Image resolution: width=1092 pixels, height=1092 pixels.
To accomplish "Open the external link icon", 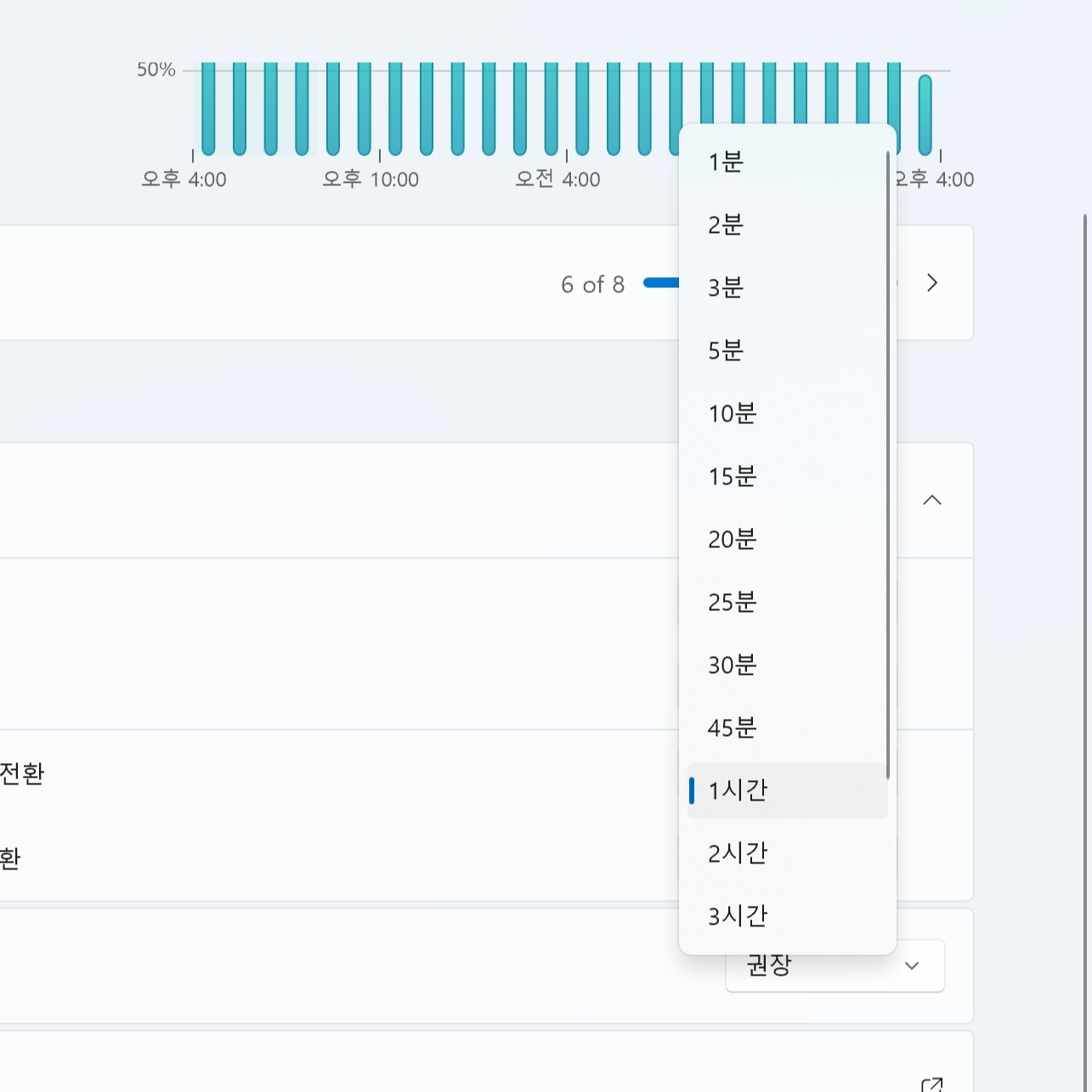I will [932, 1085].
